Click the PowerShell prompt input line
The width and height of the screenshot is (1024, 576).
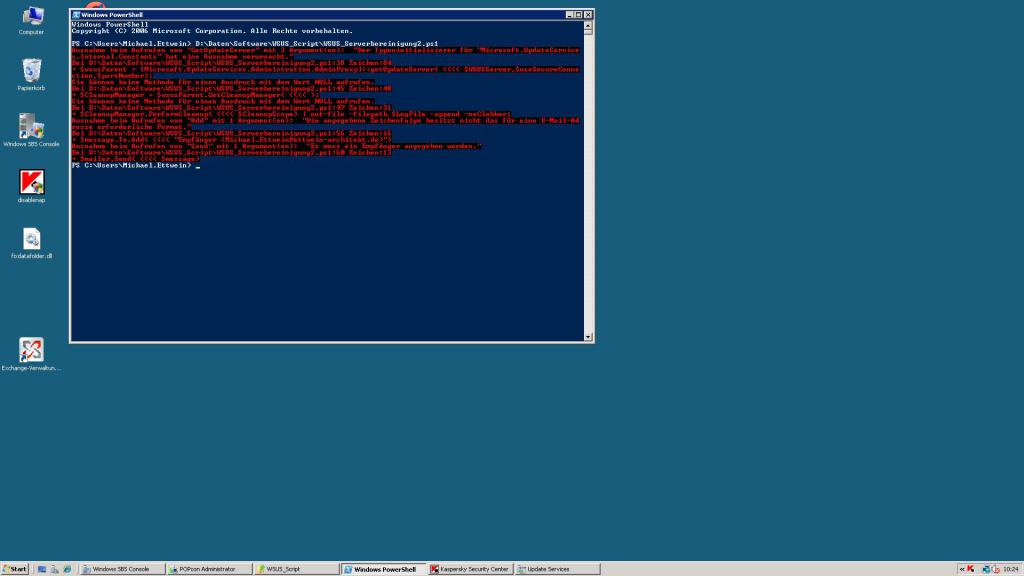(x=136, y=165)
